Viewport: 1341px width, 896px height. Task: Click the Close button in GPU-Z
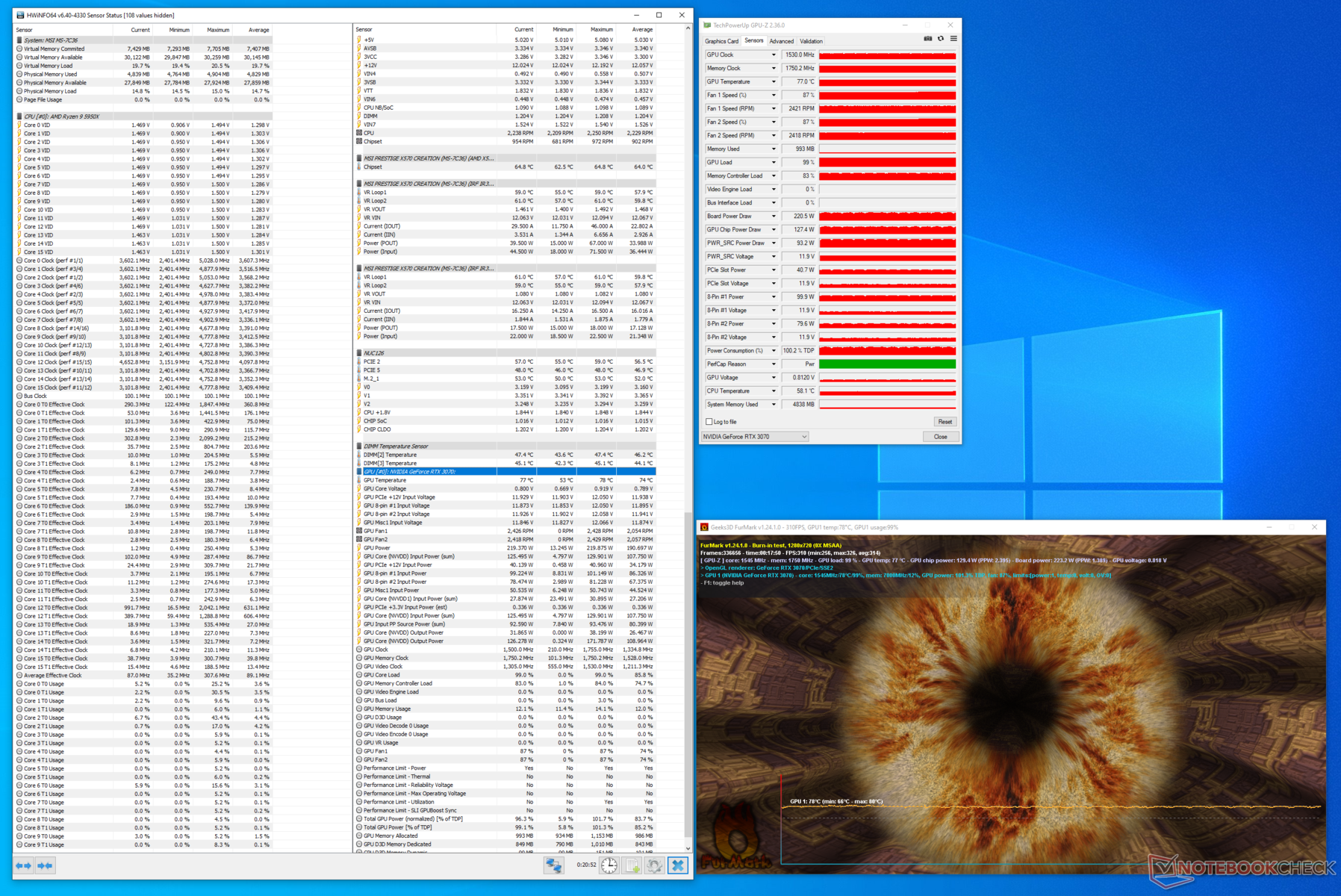coord(941,437)
